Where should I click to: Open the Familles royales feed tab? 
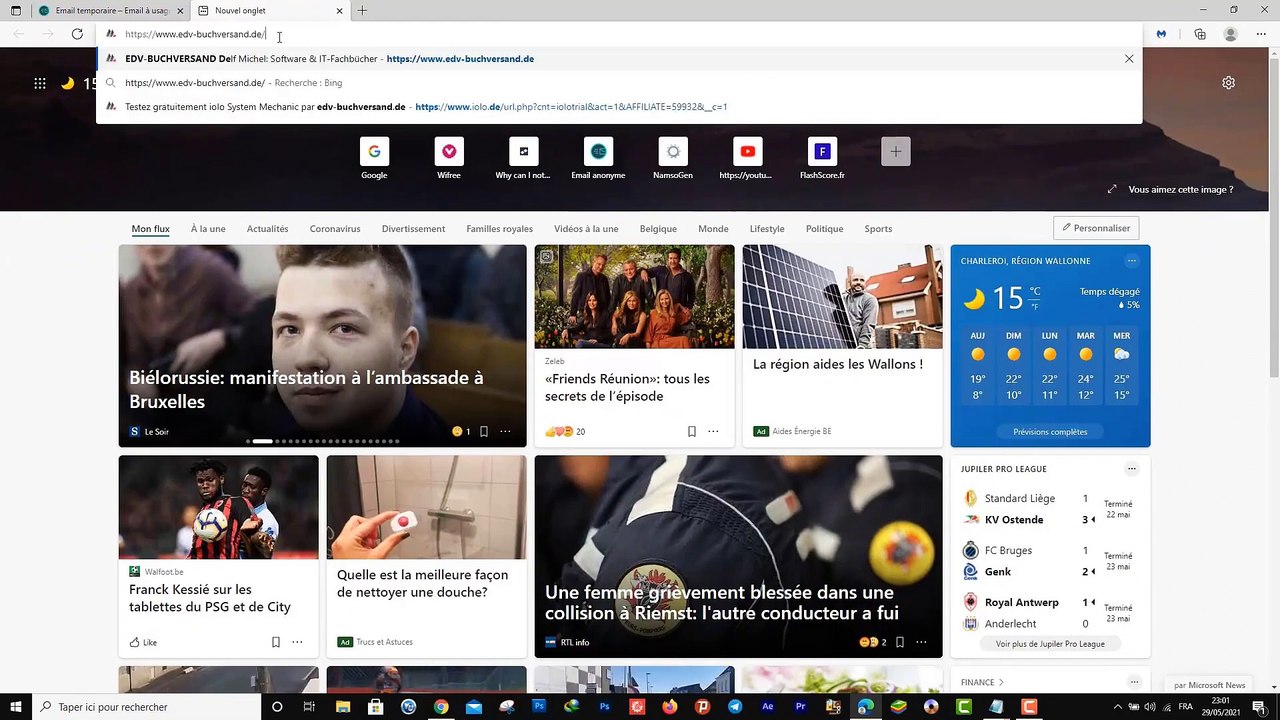click(499, 229)
